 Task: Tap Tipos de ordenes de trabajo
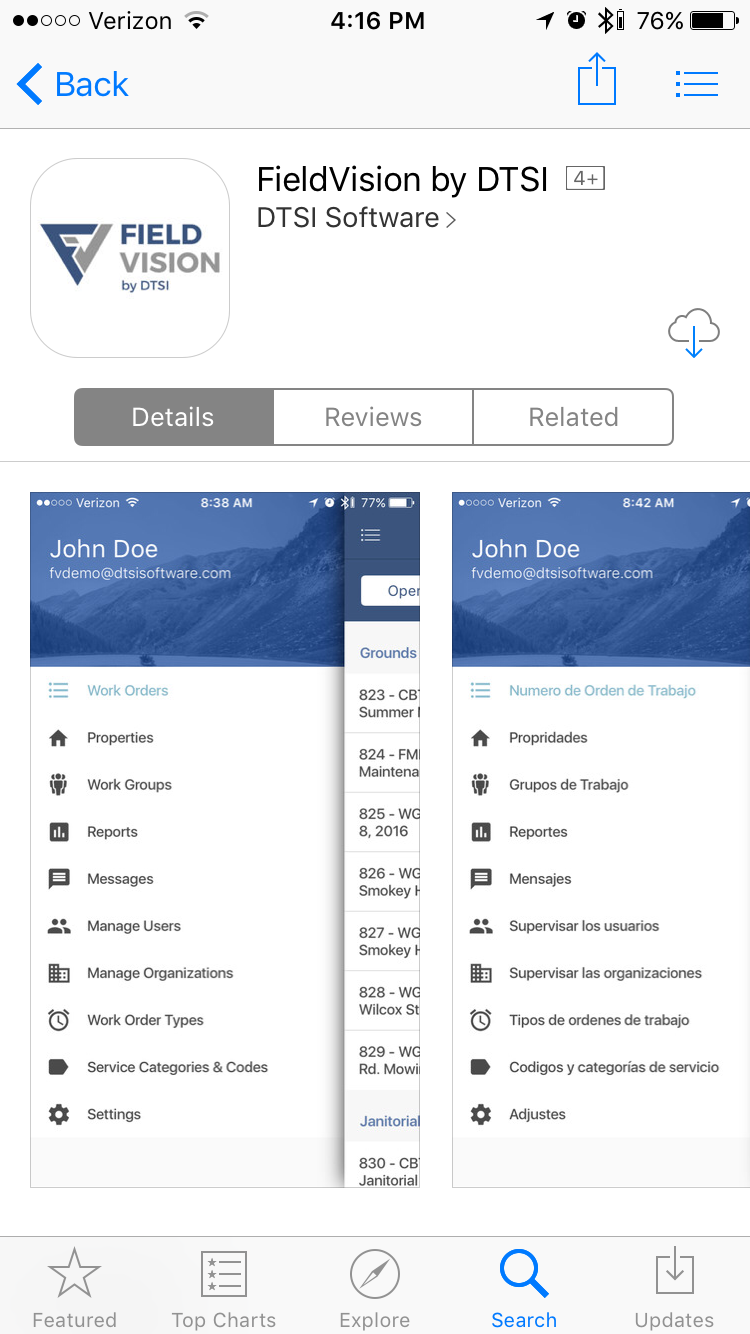tap(599, 1020)
